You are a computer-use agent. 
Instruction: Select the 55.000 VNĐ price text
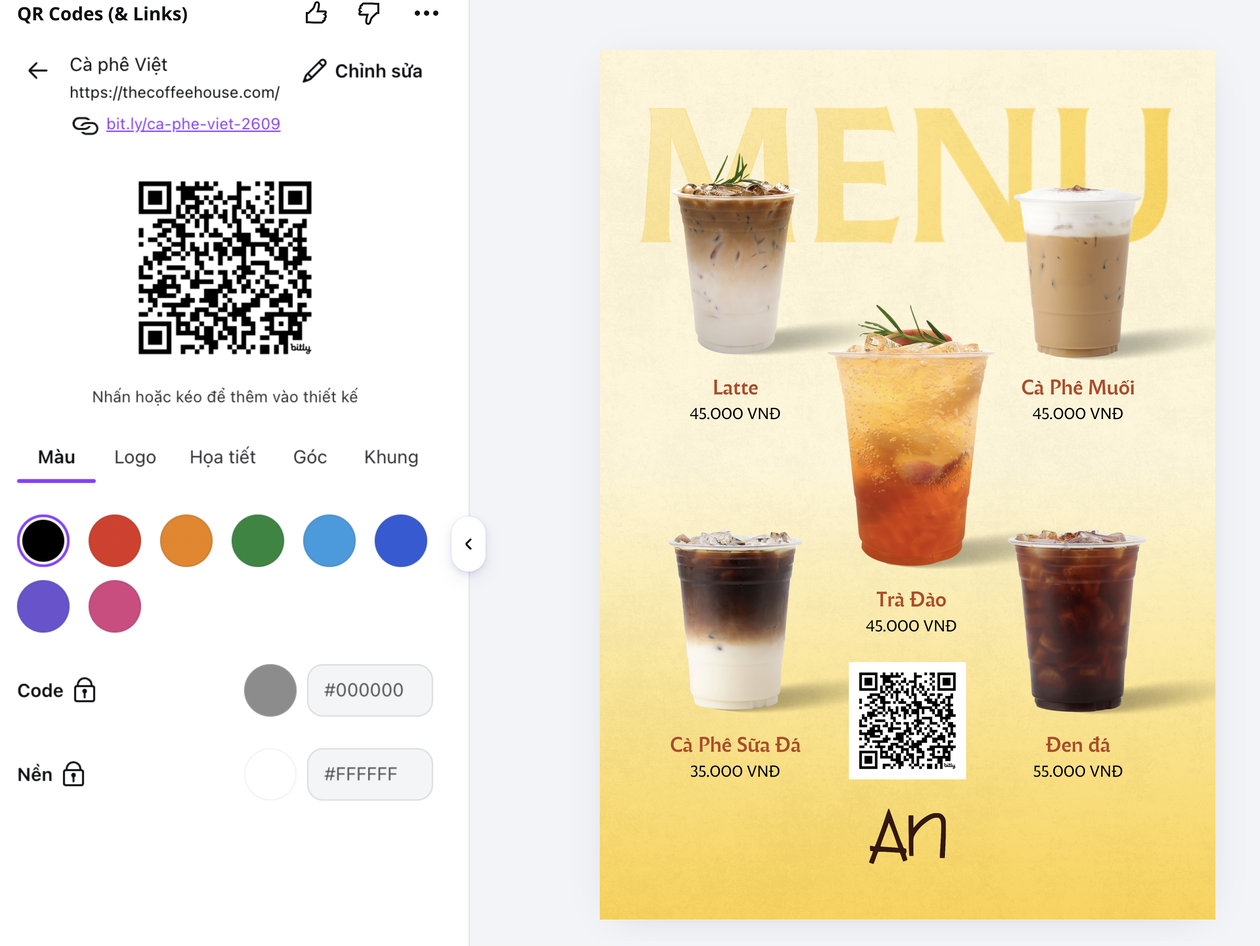[x=1078, y=771]
